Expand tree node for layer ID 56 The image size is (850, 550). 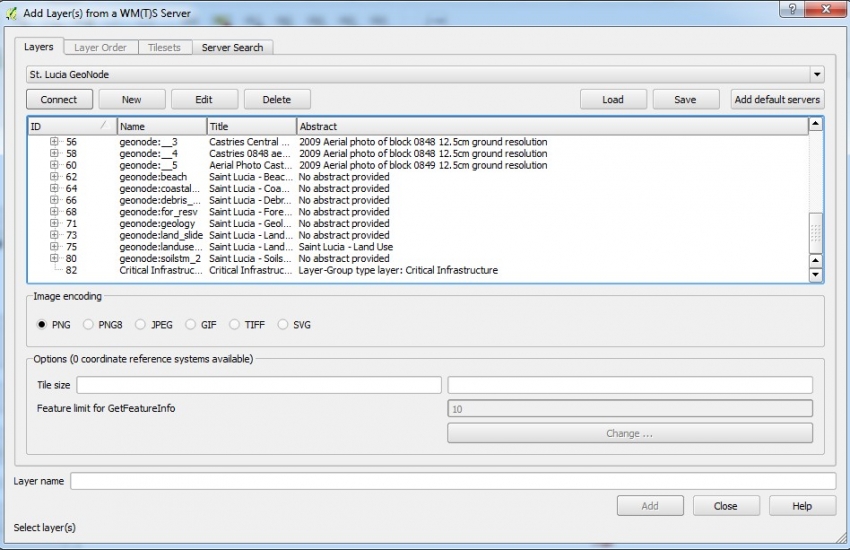[x=55, y=142]
